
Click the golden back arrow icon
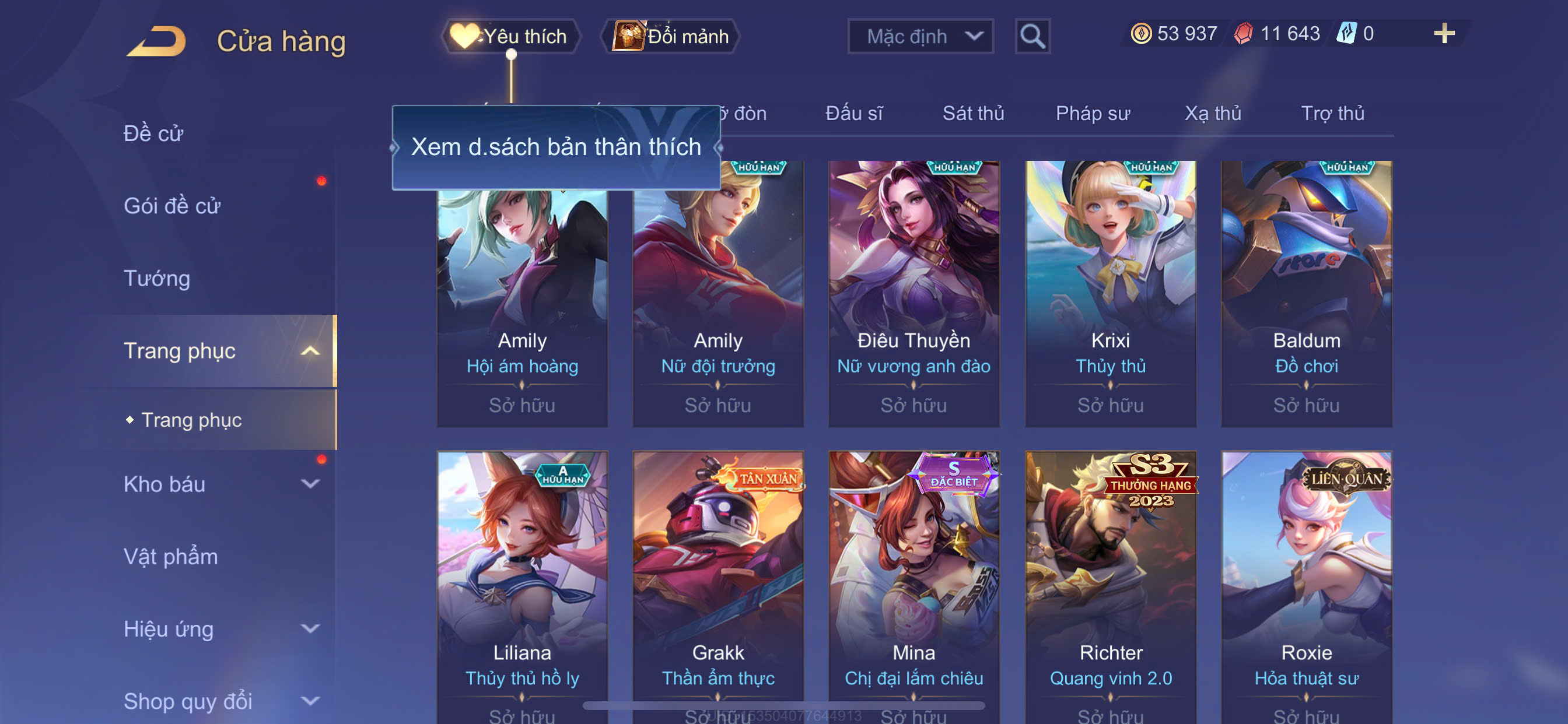click(156, 41)
